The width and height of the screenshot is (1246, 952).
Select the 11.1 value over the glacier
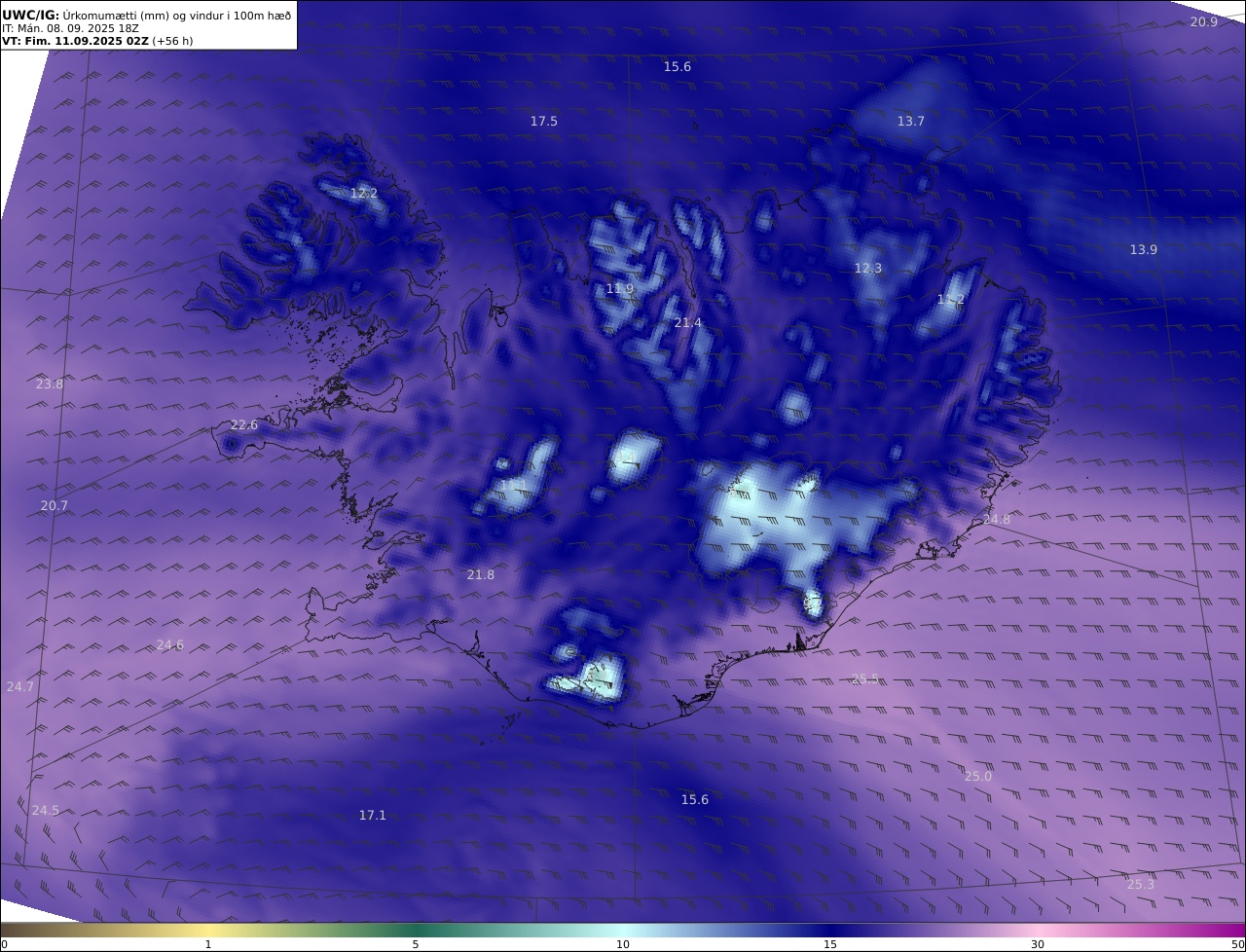[x=513, y=485]
